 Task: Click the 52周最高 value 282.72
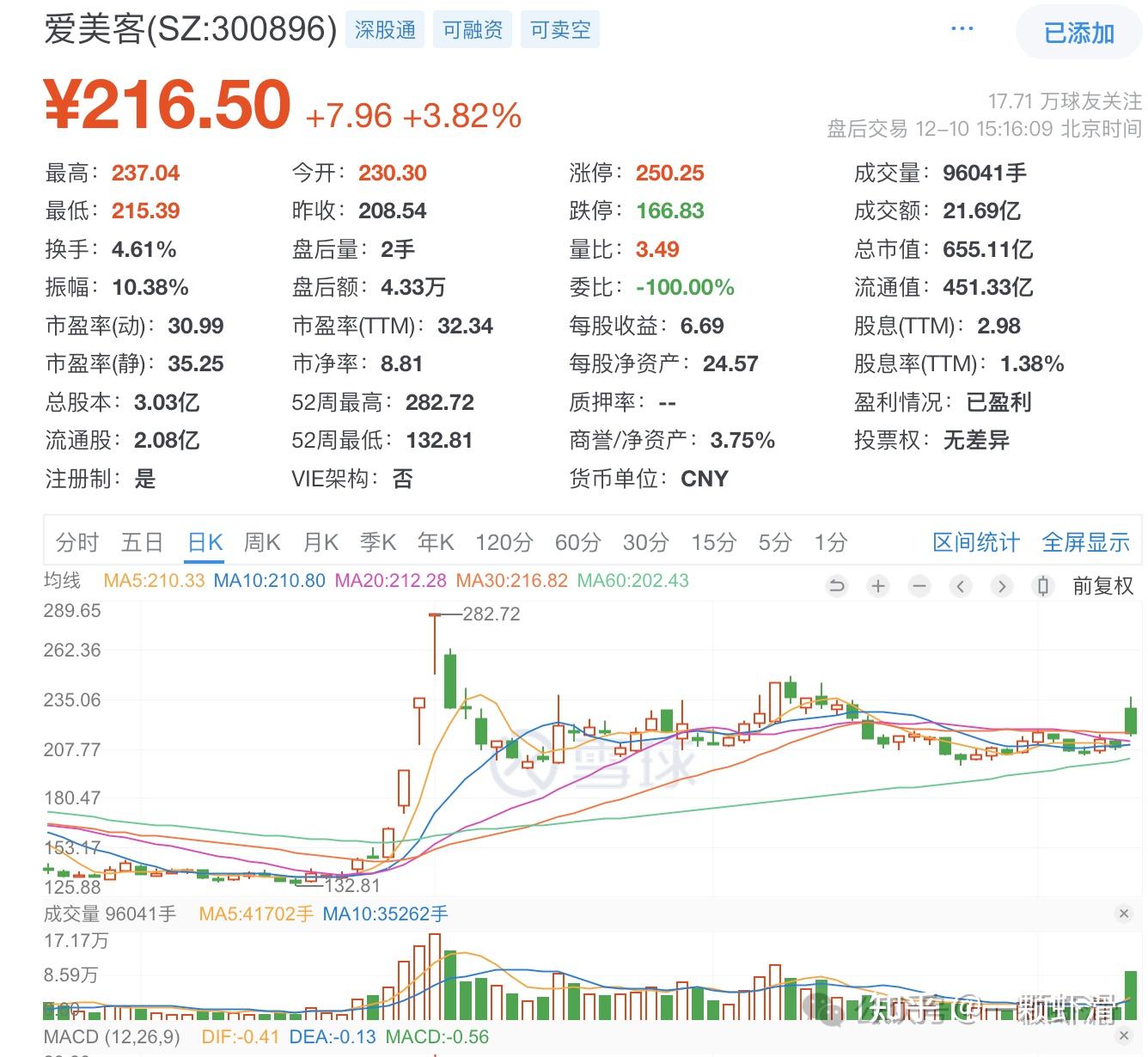click(x=440, y=402)
